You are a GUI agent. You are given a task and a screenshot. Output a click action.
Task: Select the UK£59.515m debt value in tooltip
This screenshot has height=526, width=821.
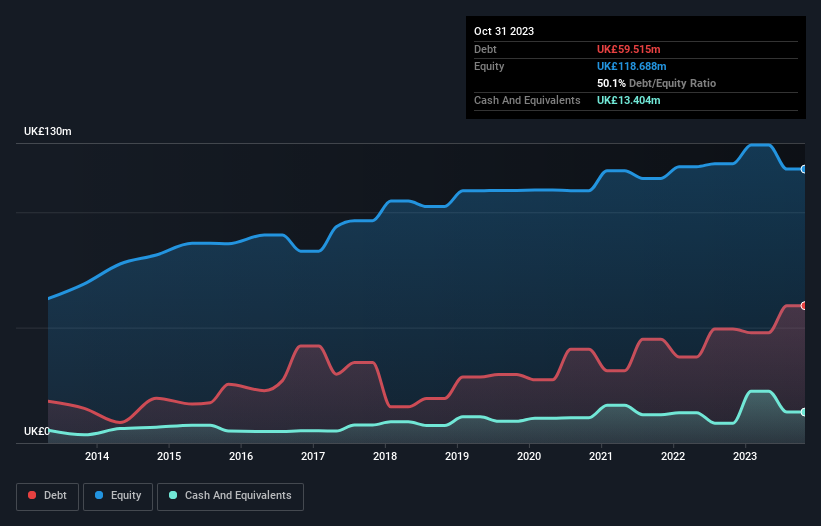tap(629, 49)
